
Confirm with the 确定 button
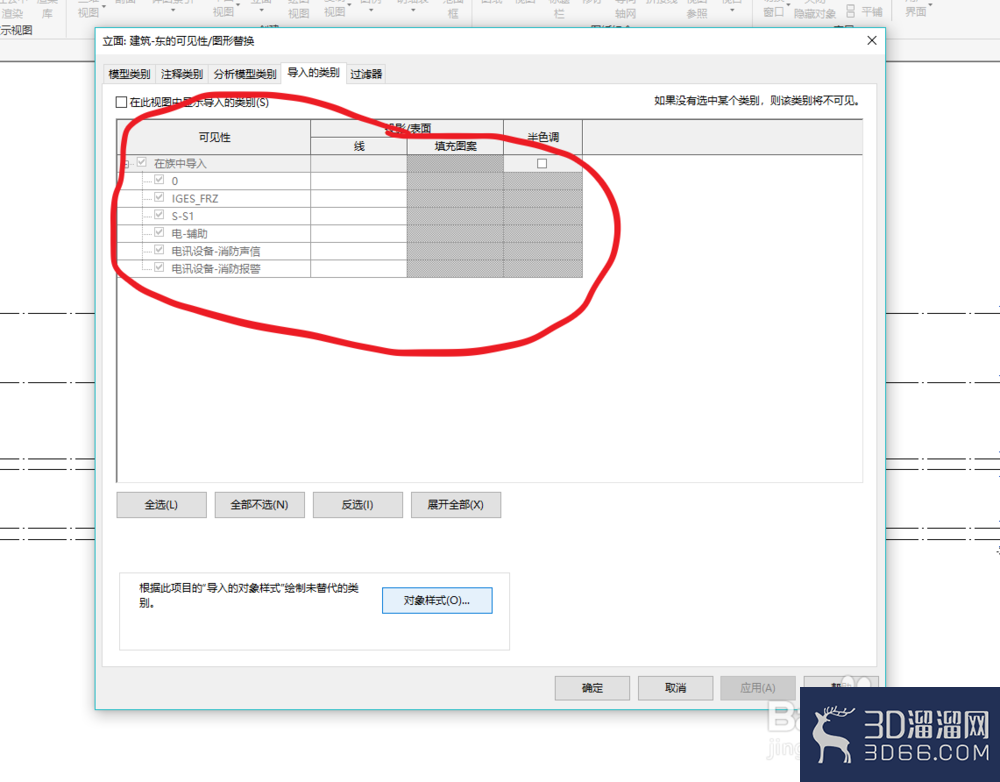tap(592, 688)
